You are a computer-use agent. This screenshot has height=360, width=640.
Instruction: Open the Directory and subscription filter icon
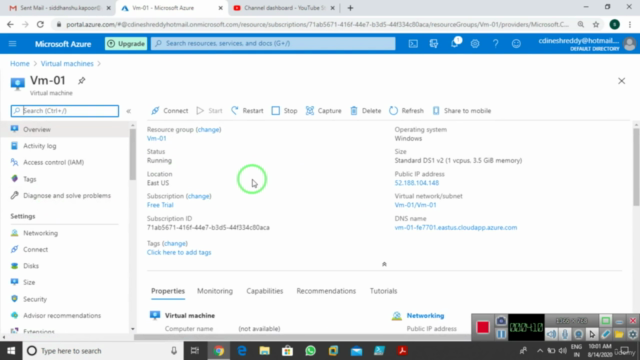(433, 44)
